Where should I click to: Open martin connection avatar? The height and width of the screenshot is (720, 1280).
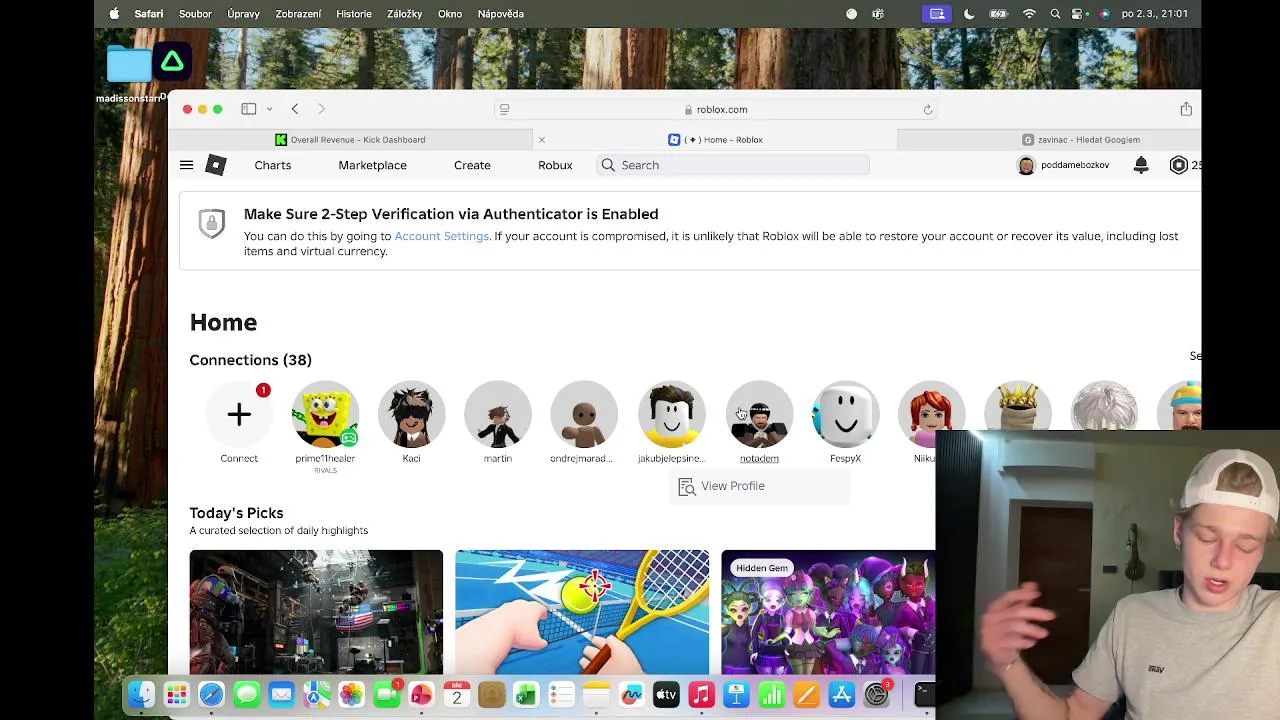[498, 414]
